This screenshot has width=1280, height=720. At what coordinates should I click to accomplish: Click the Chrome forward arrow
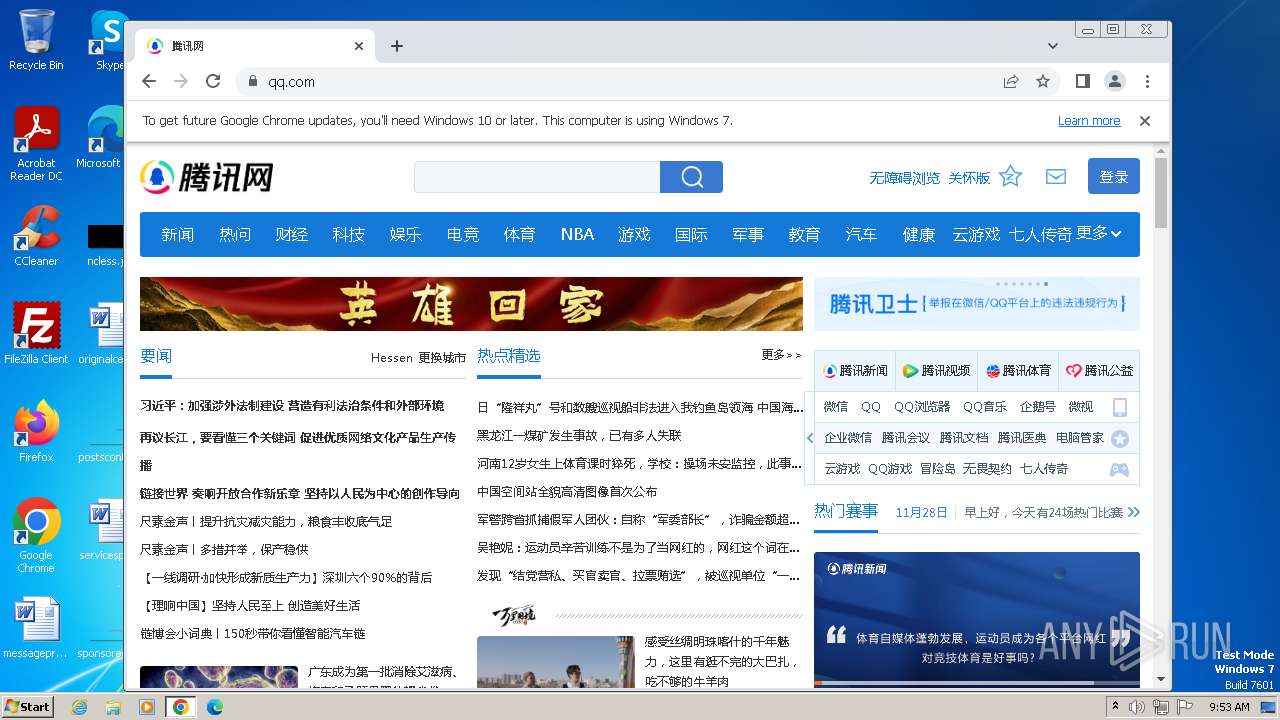(181, 81)
